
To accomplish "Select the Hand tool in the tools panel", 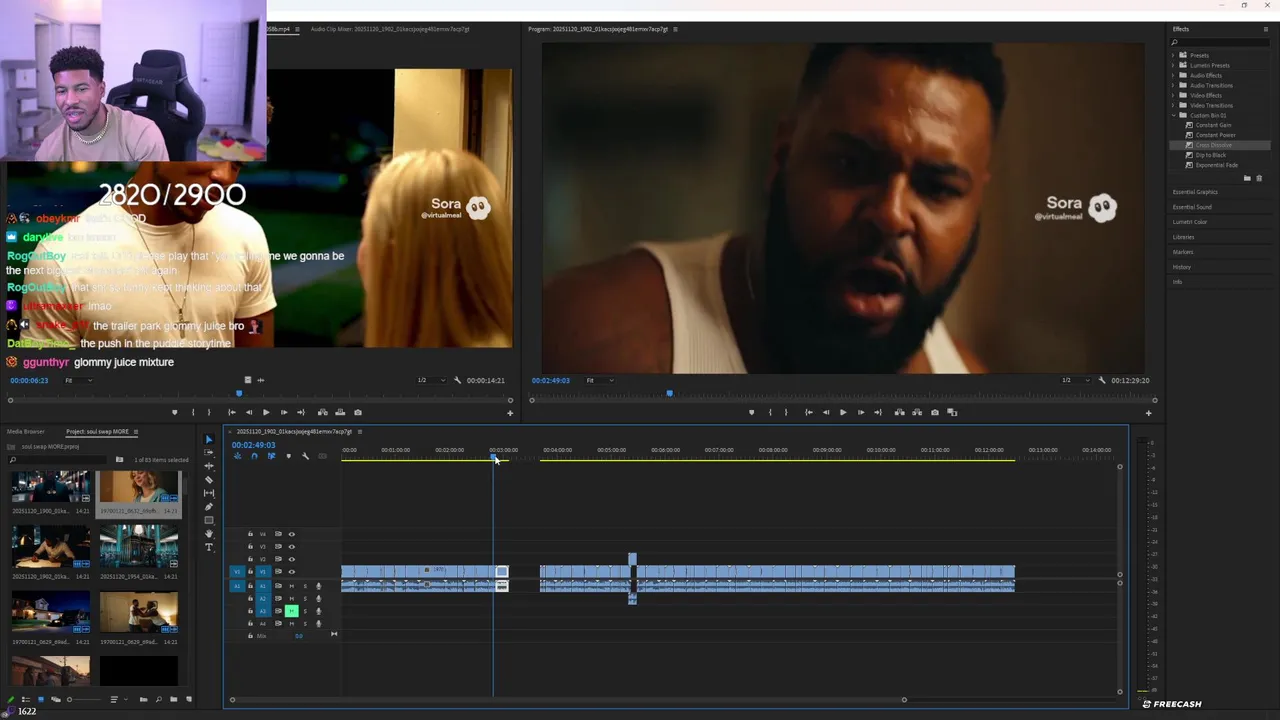I will pos(209,534).
